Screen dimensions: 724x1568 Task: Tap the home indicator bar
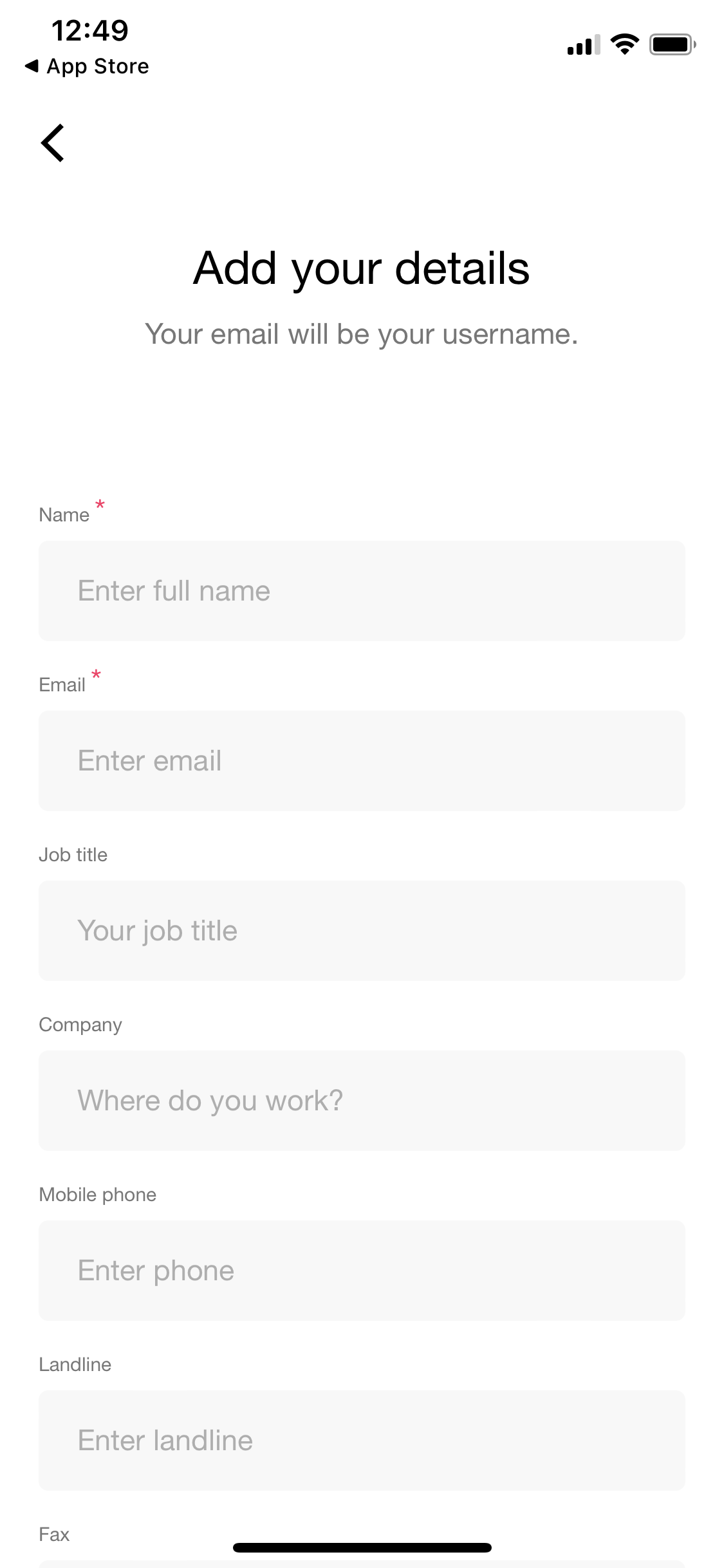362,1547
